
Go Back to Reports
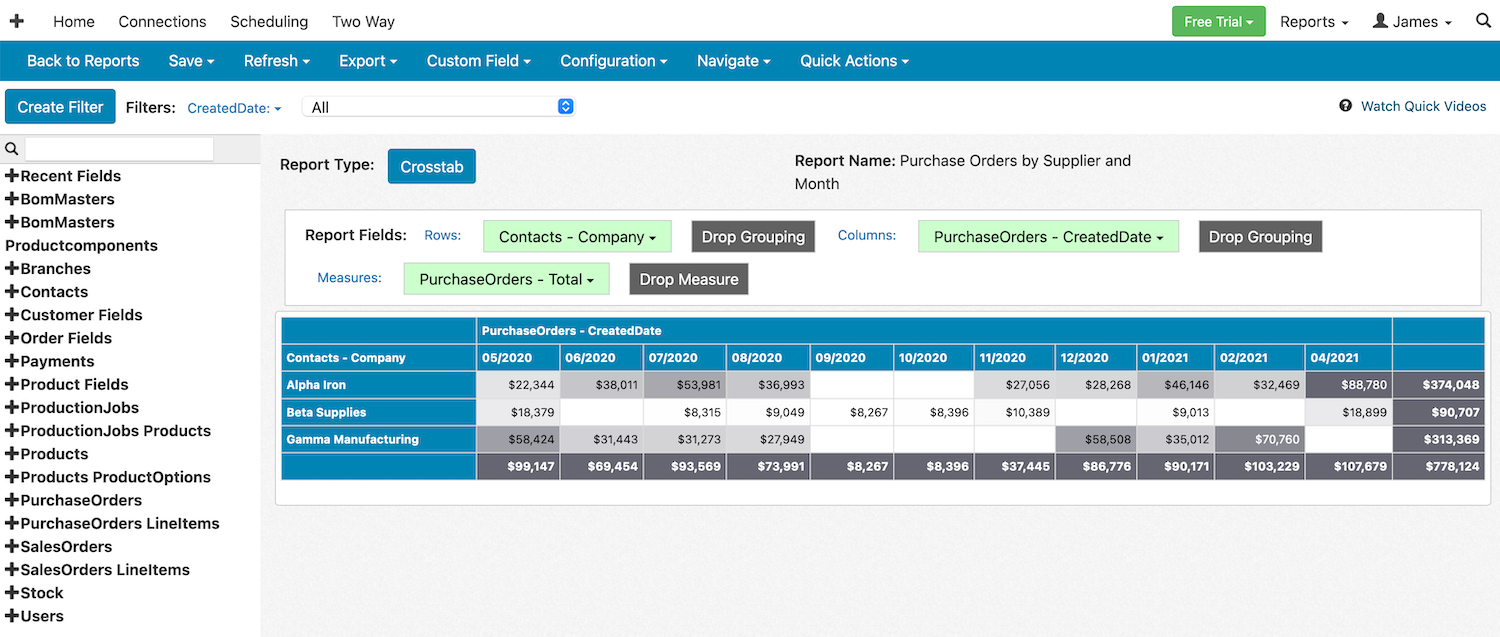(83, 61)
